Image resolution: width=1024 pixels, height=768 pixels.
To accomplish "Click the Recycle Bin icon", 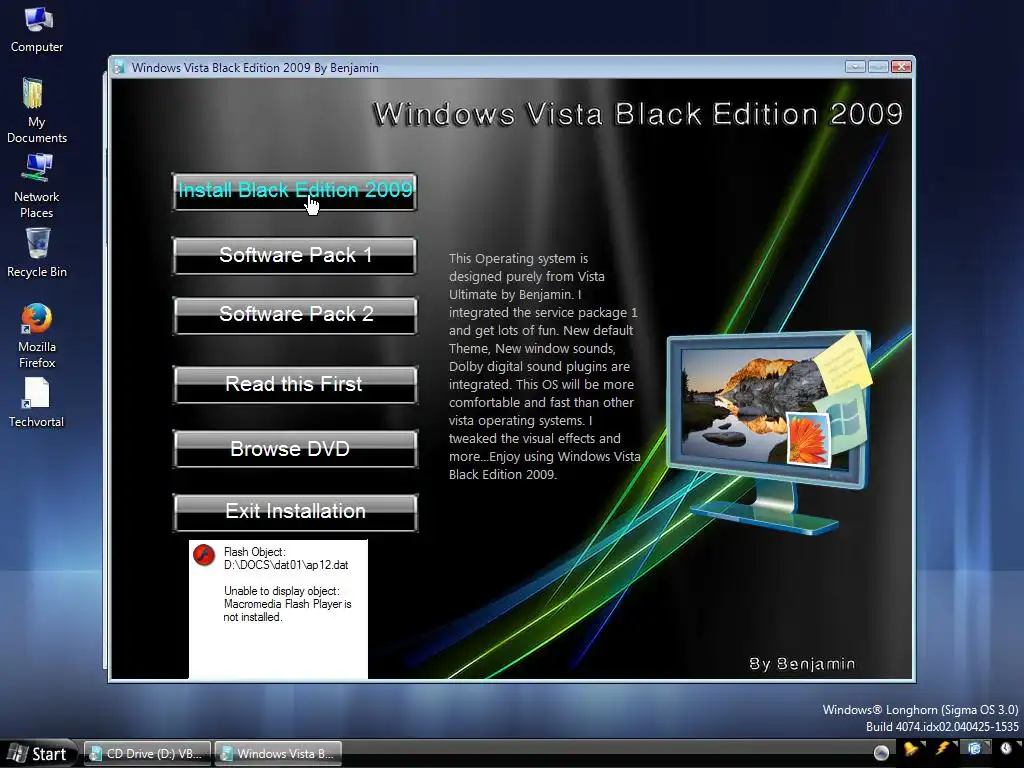I will pos(37,253).
